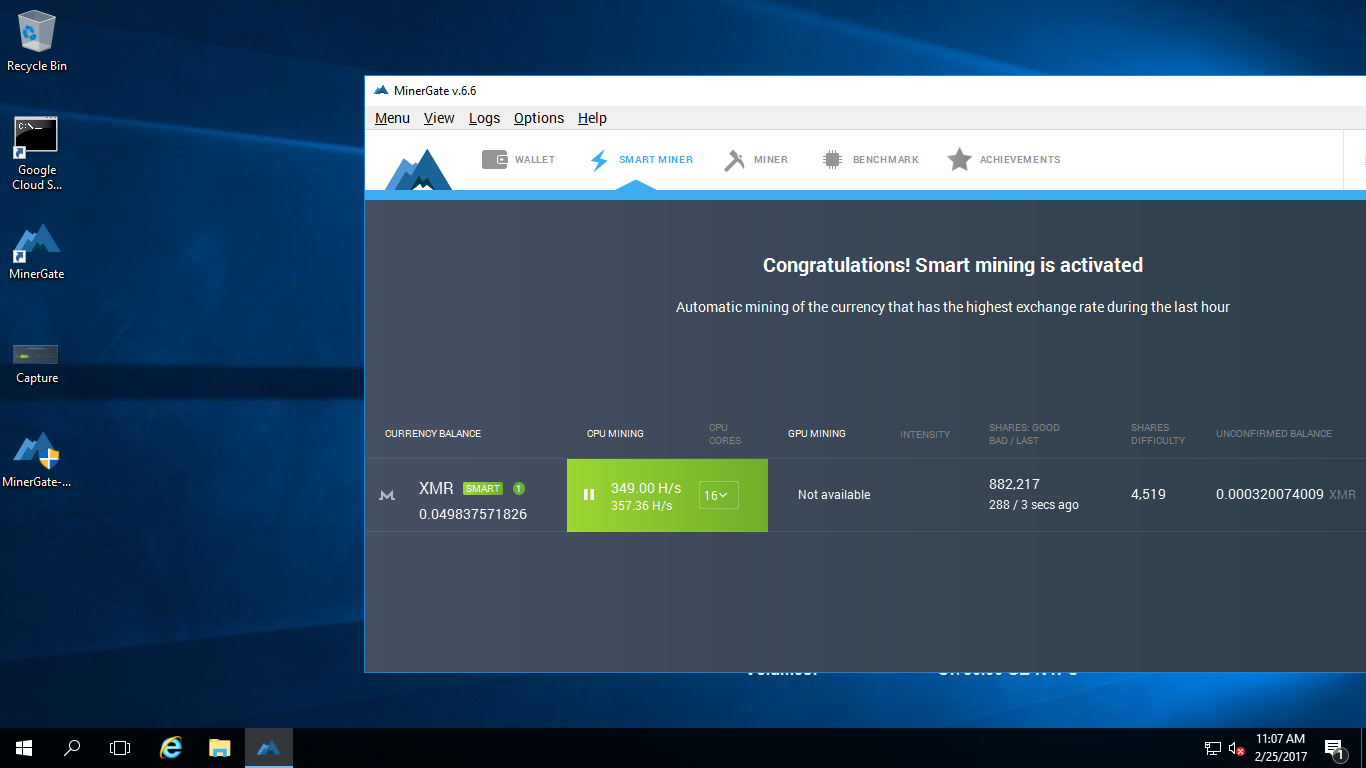The height and width of the screenshot is (768, 1366).
Task: Click the shares difficulty value 4,519
Action: (1148, 494)
